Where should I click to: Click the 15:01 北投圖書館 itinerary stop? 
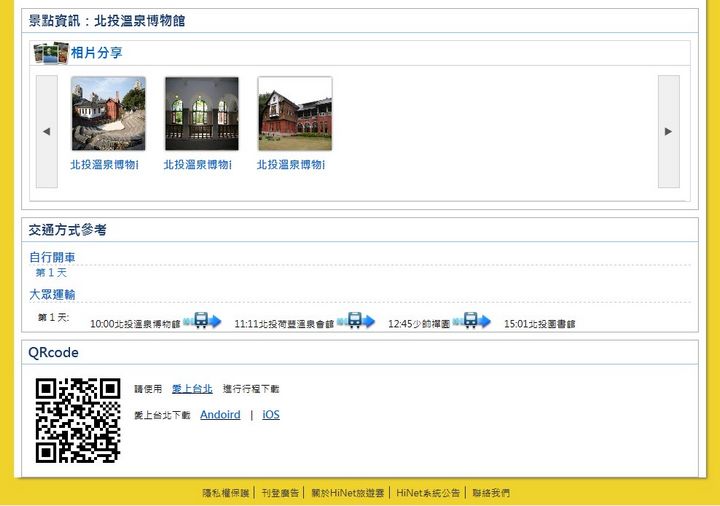coord(540,324)
